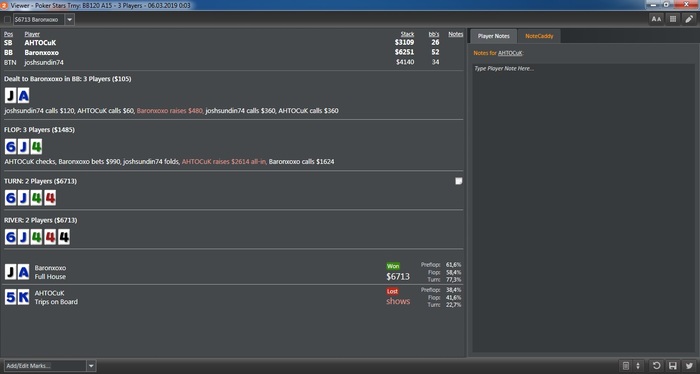The image size is (700, 374).
Task: Click the red Lost badge
Action: pyautogui.click(x=392, y=291)
